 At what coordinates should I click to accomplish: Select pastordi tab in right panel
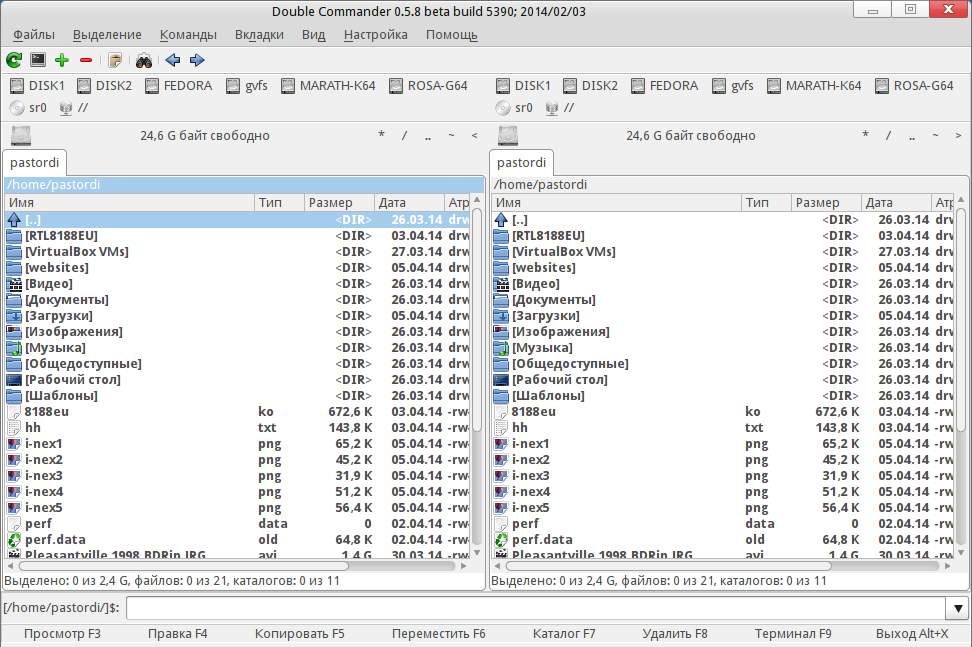521,162
